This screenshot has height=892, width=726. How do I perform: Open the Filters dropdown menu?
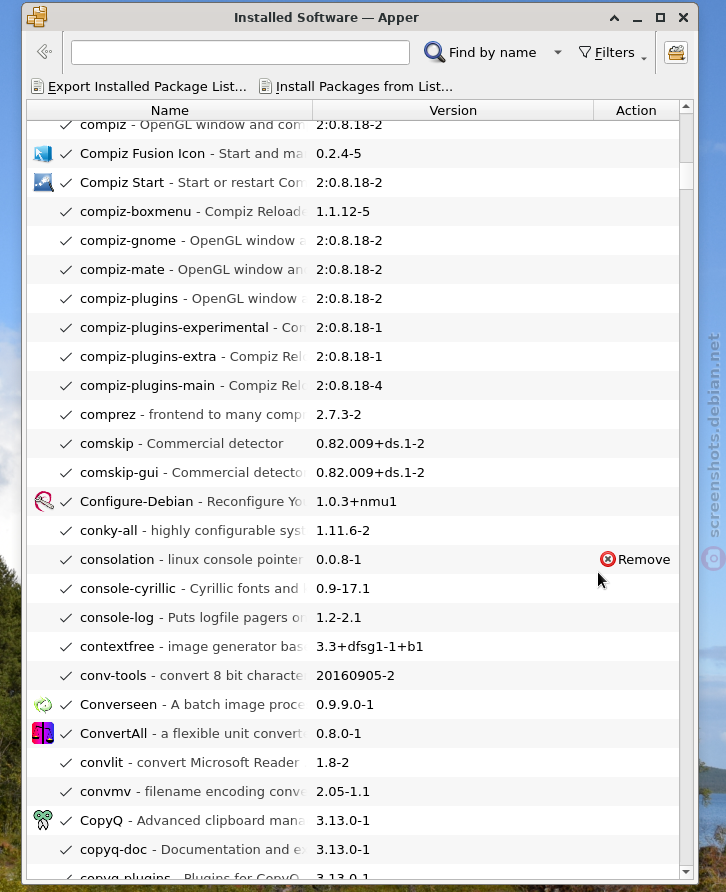click(x=613, y=52)
